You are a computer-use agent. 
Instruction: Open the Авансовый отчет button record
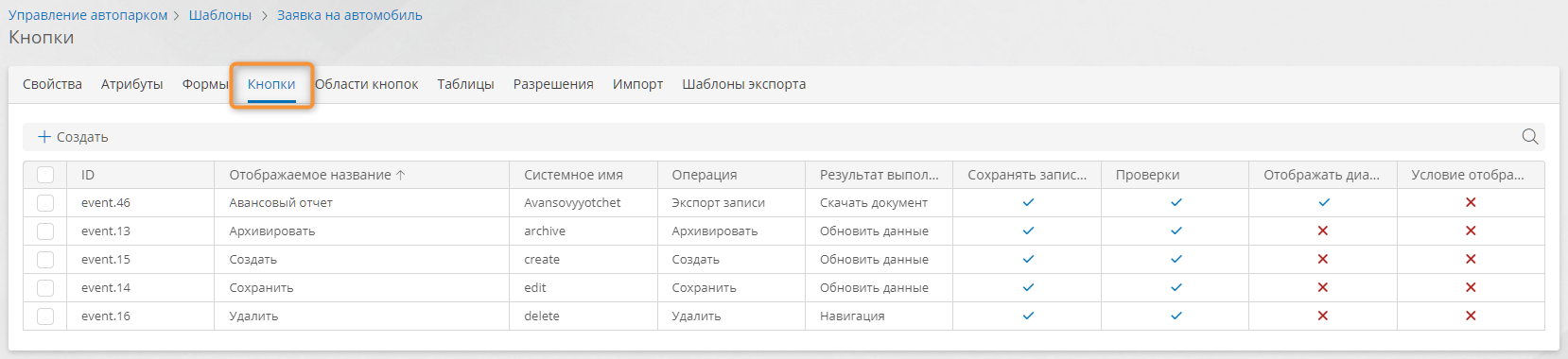point(281,203)
